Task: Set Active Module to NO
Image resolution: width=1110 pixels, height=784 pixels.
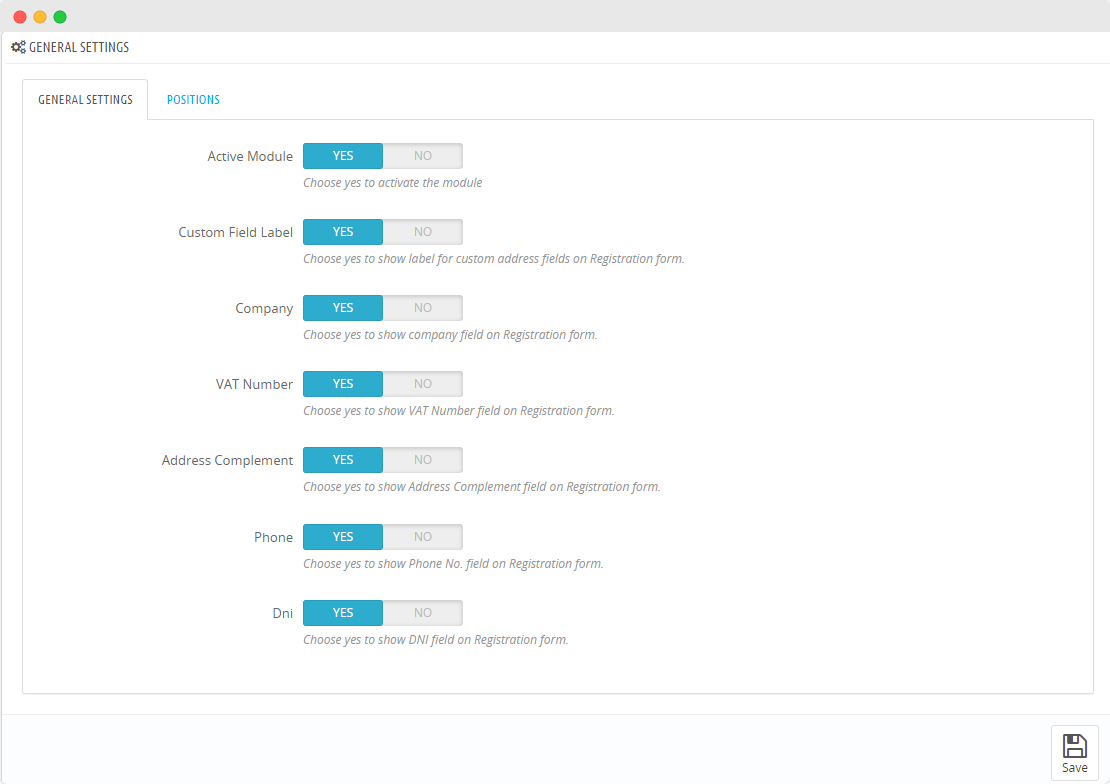Action: pyautogui.click(x=423, y=156)
